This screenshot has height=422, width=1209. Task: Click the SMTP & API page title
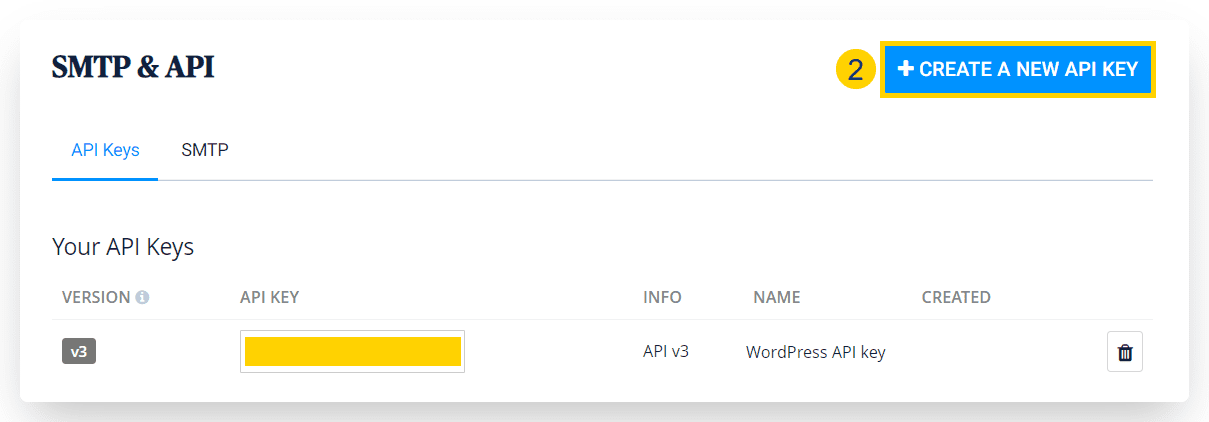133,67
